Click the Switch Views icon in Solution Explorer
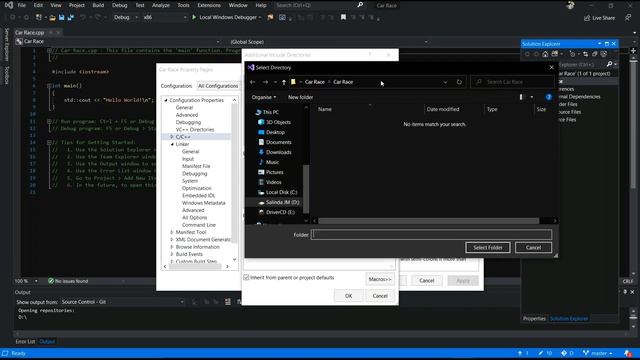Screen dimensions: 640x360 (555, 54)
